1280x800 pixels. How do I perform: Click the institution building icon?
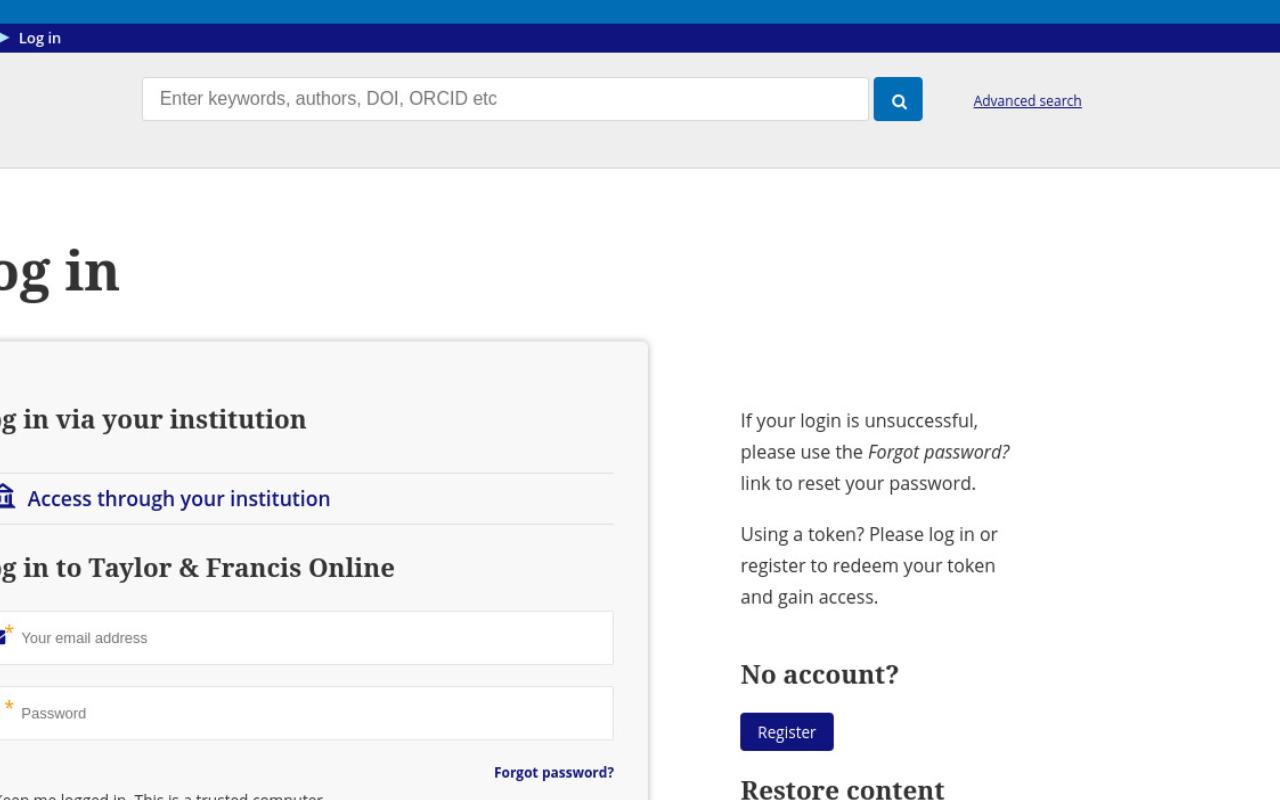[6, 497]
